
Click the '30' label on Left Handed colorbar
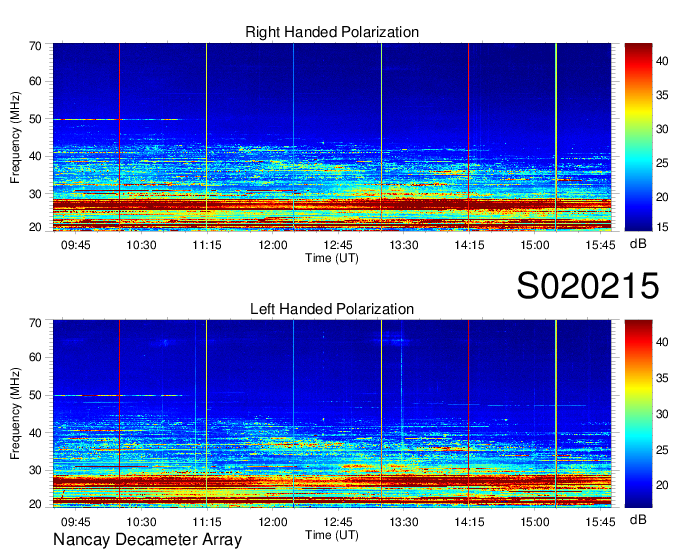662,414
